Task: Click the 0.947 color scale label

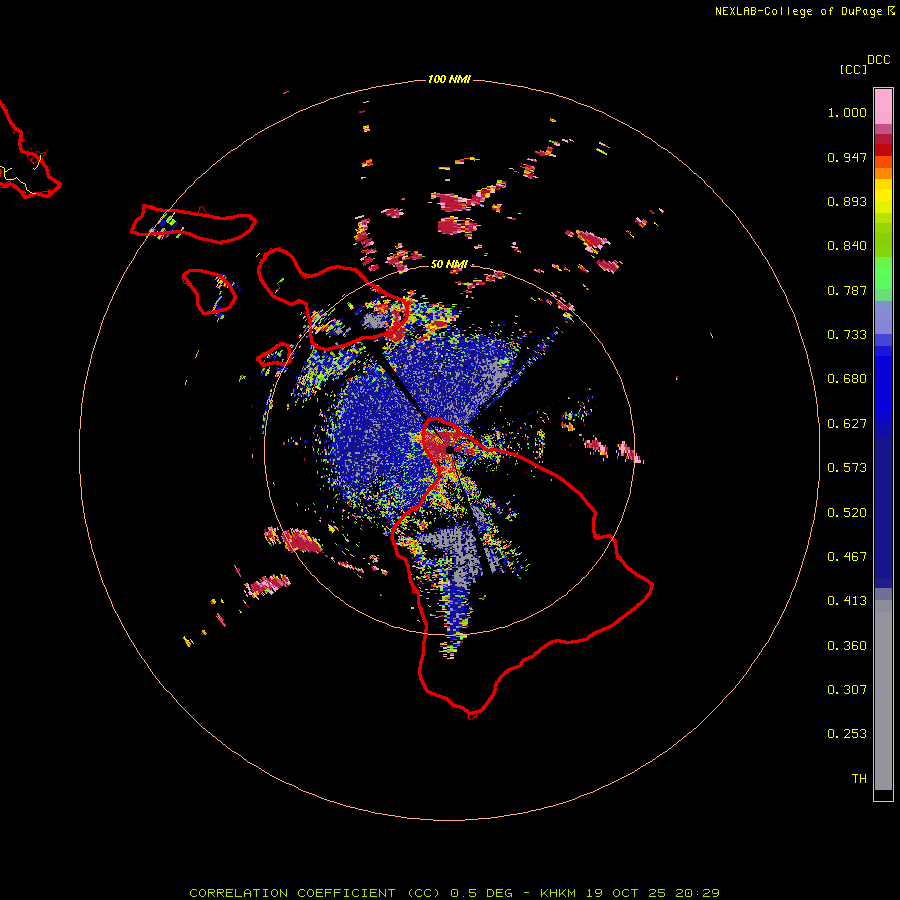Action: [847, 157]
